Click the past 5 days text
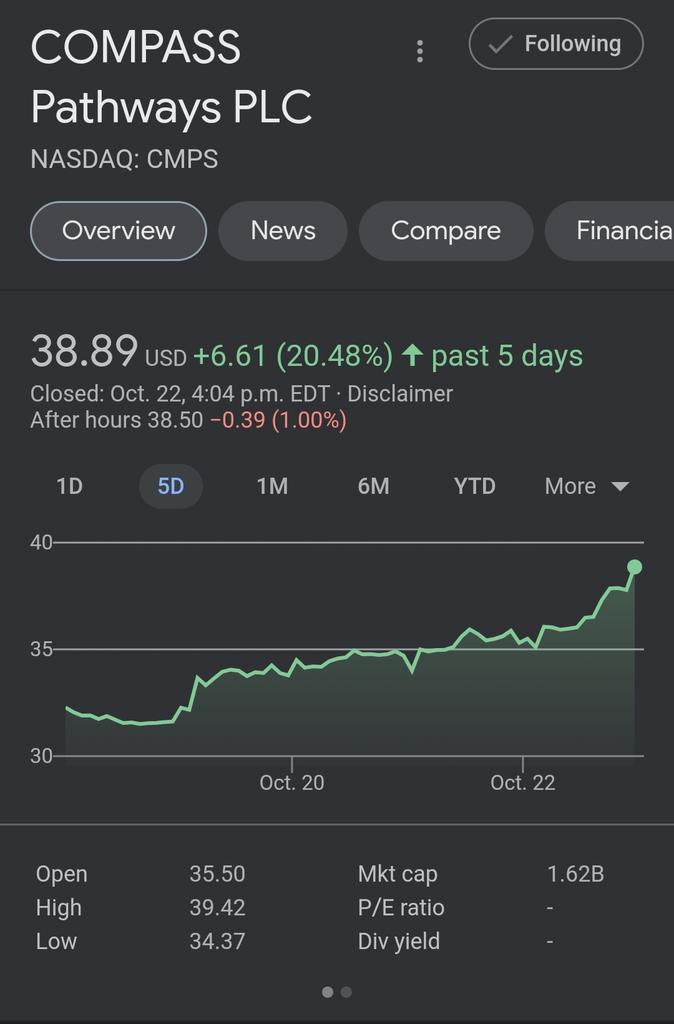674x1024 pixels. coord(507,356)
